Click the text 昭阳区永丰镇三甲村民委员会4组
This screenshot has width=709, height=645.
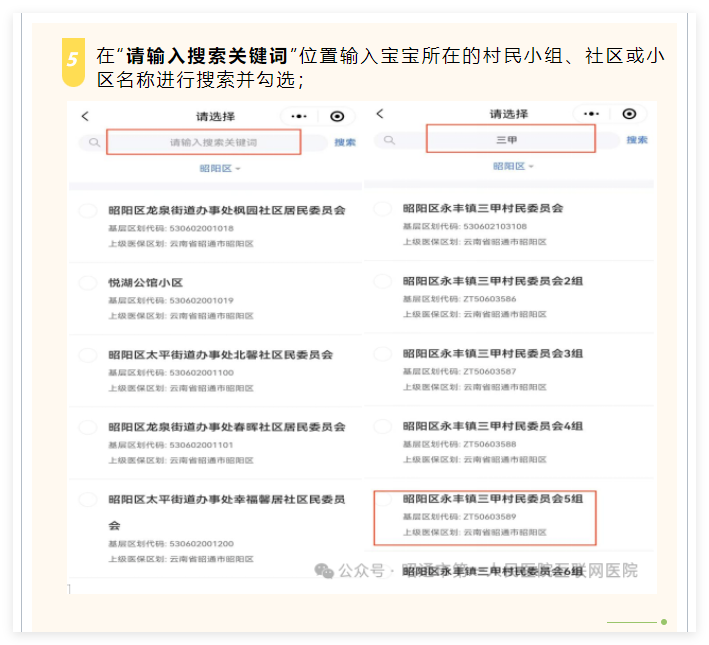[x=493, y=426]
